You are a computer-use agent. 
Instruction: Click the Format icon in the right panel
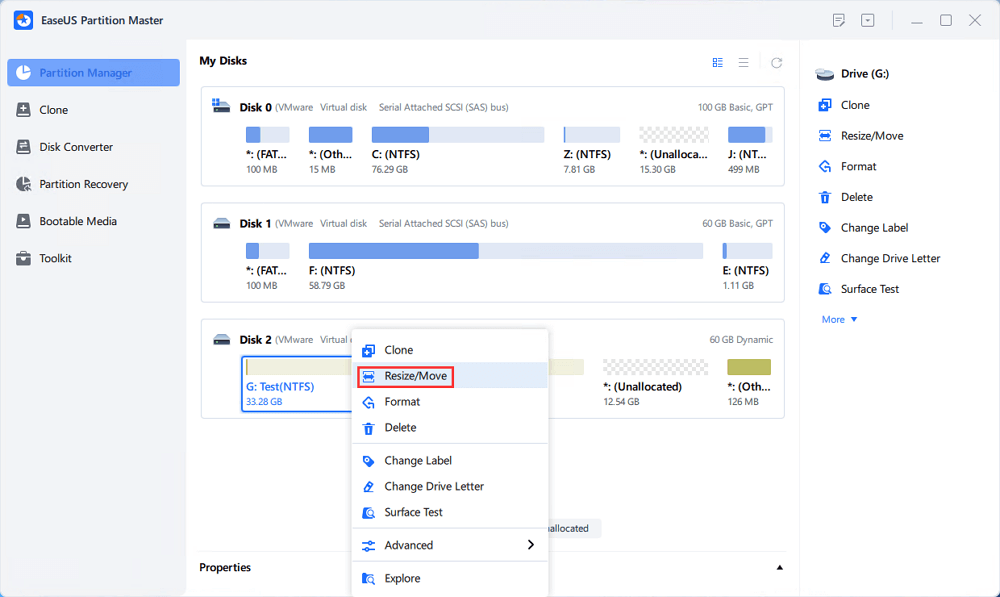pyautogui.click(x=825, y=166)
